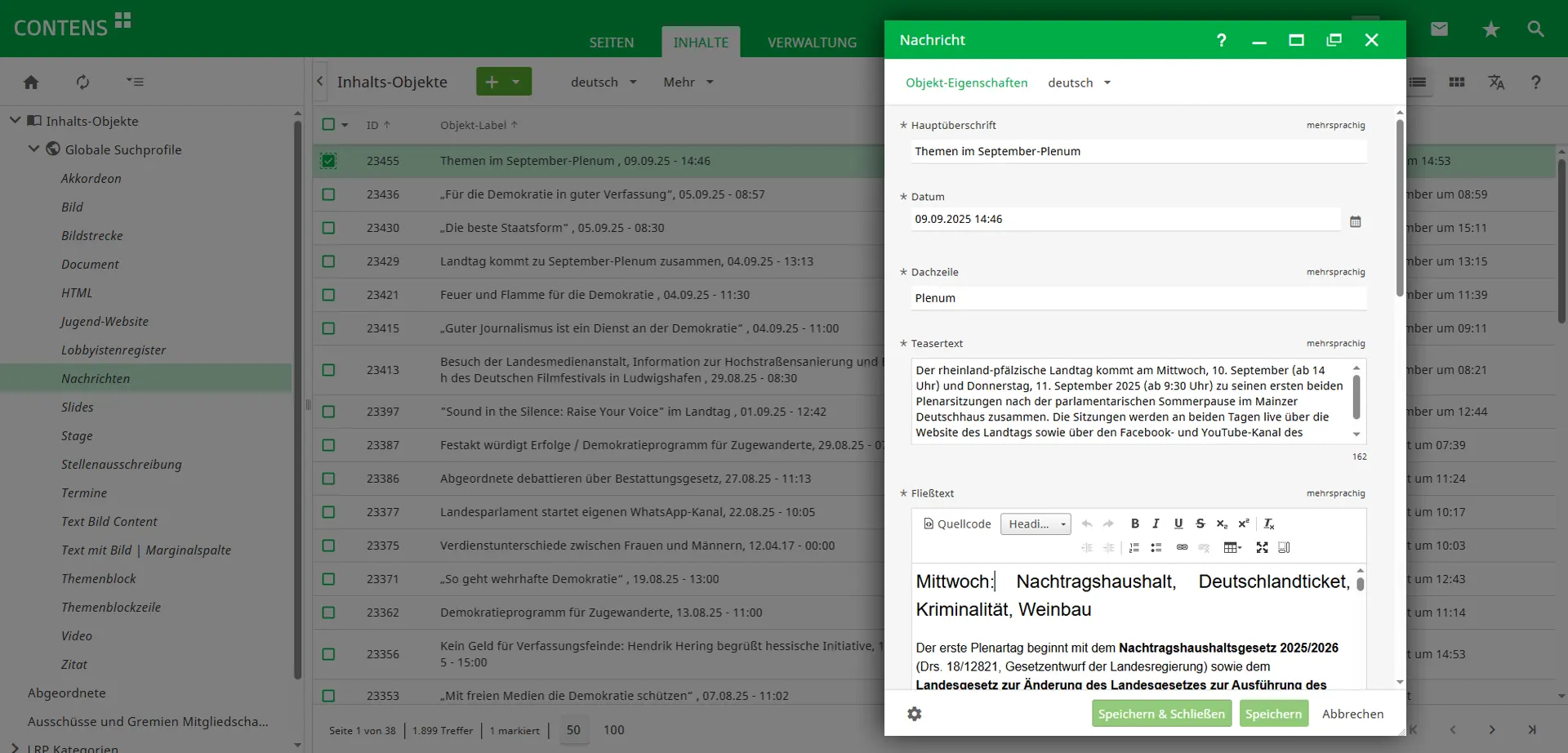Collapse the Globale Suchprofile tree node
Image resolution: width=1568 pixels, height=753 pixels.
point(33,149)
